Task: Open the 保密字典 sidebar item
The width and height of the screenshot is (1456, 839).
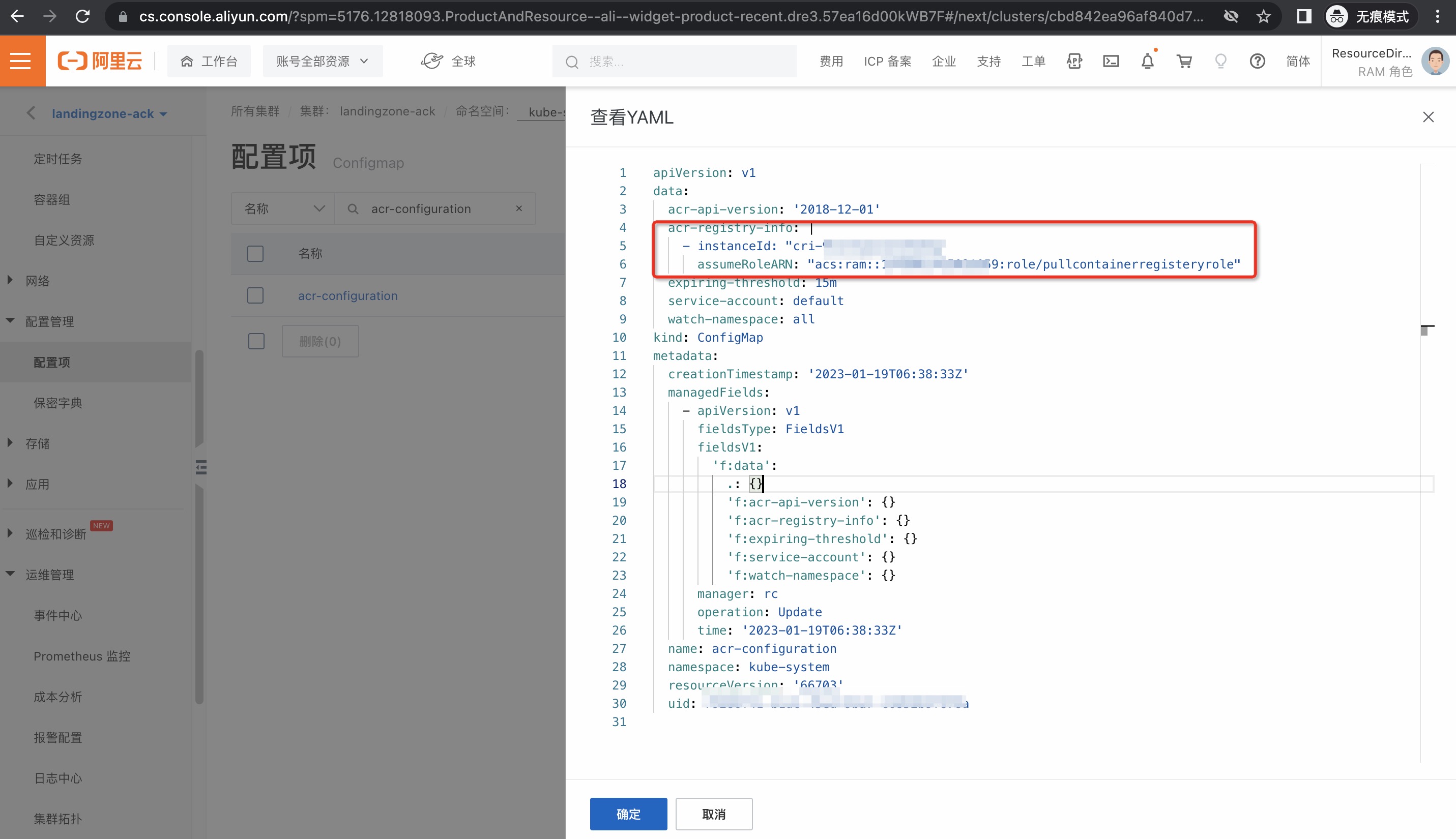Action: [x=57, y=403]
